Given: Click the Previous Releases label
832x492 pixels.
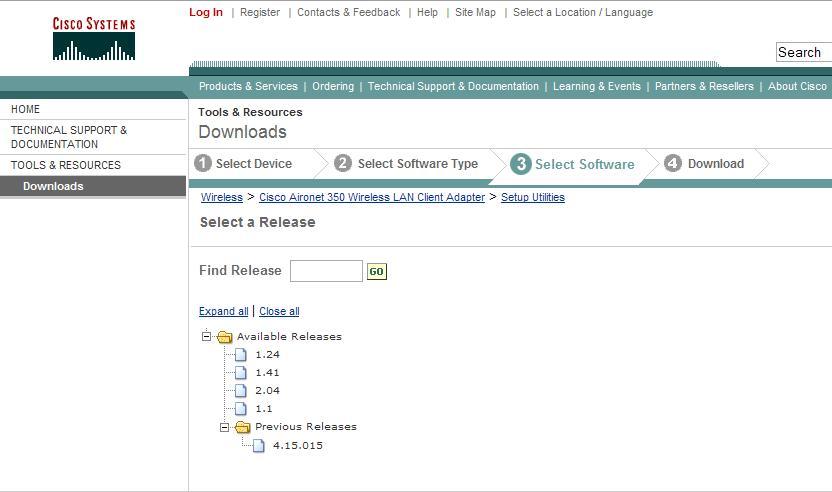Looking at the screenshot, I should click(306, 427).
